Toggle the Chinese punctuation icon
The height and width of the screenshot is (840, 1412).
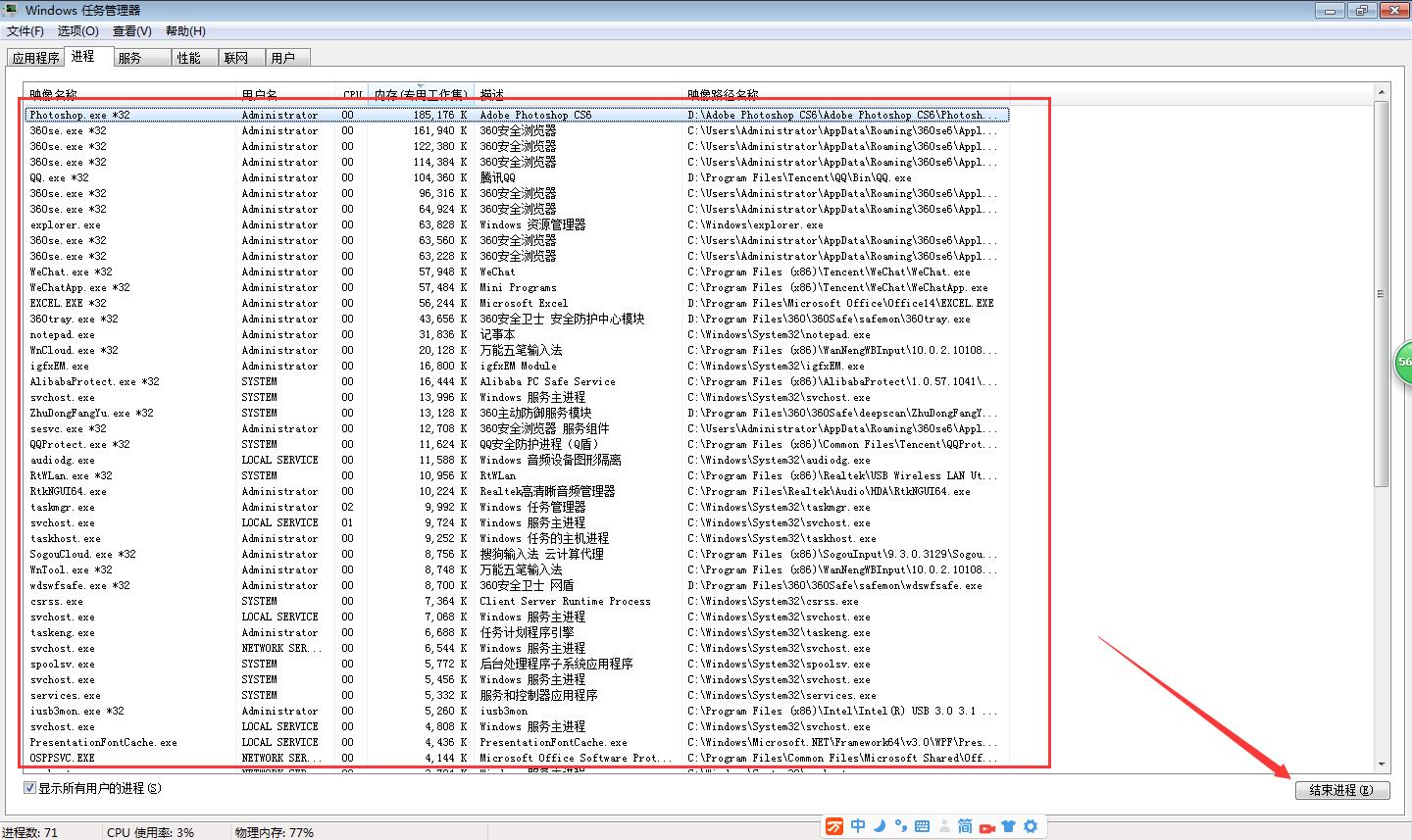tap(901, 826)
